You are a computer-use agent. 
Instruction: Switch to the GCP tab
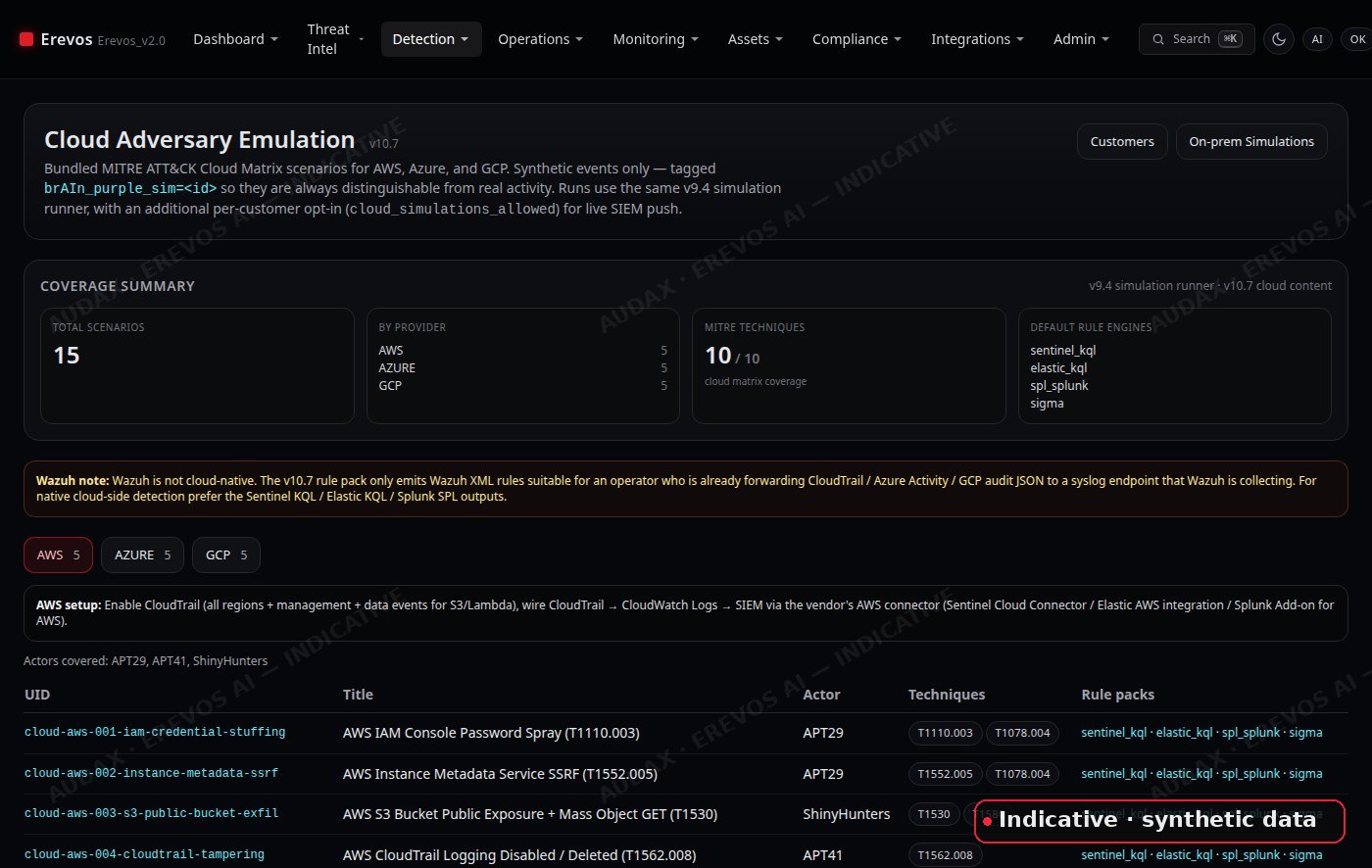click(x=226, y=555)
